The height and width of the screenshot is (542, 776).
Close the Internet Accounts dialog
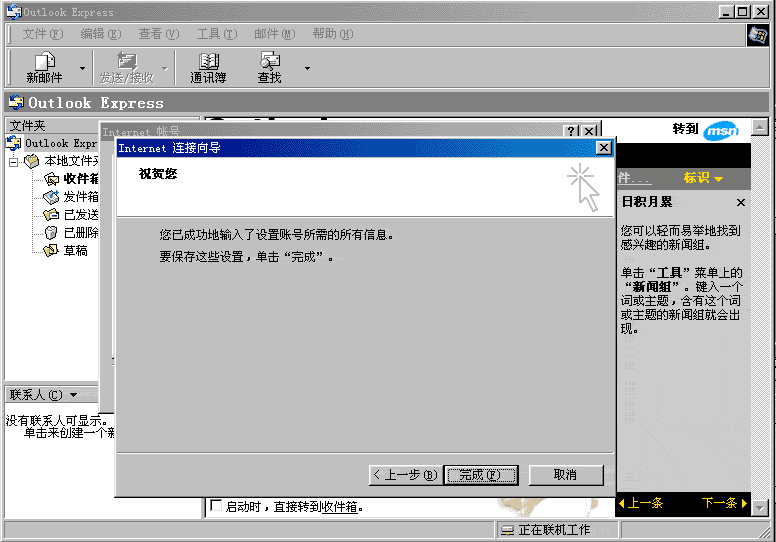[589, 131]
